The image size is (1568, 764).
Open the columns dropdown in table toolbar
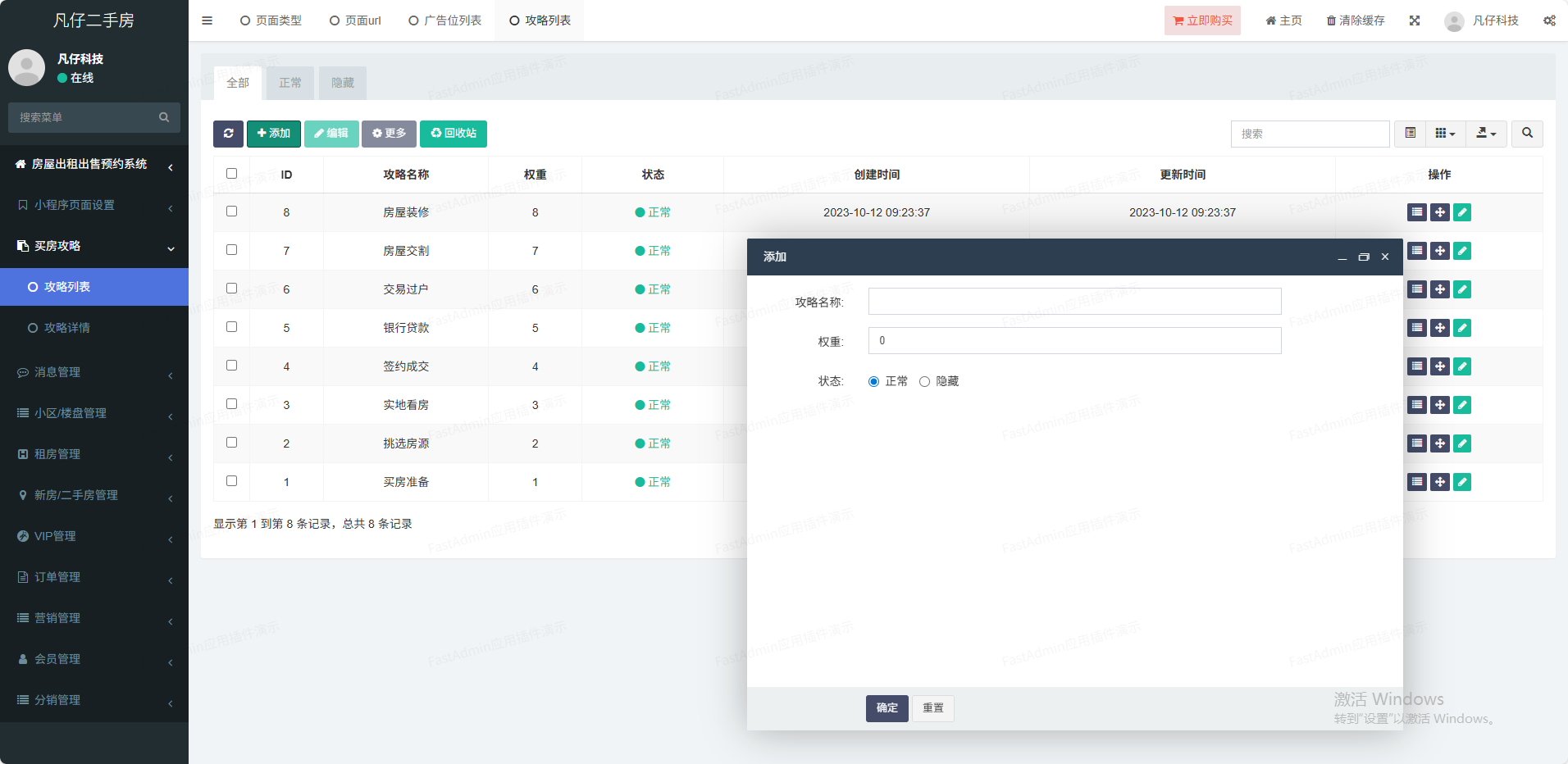1445,134
